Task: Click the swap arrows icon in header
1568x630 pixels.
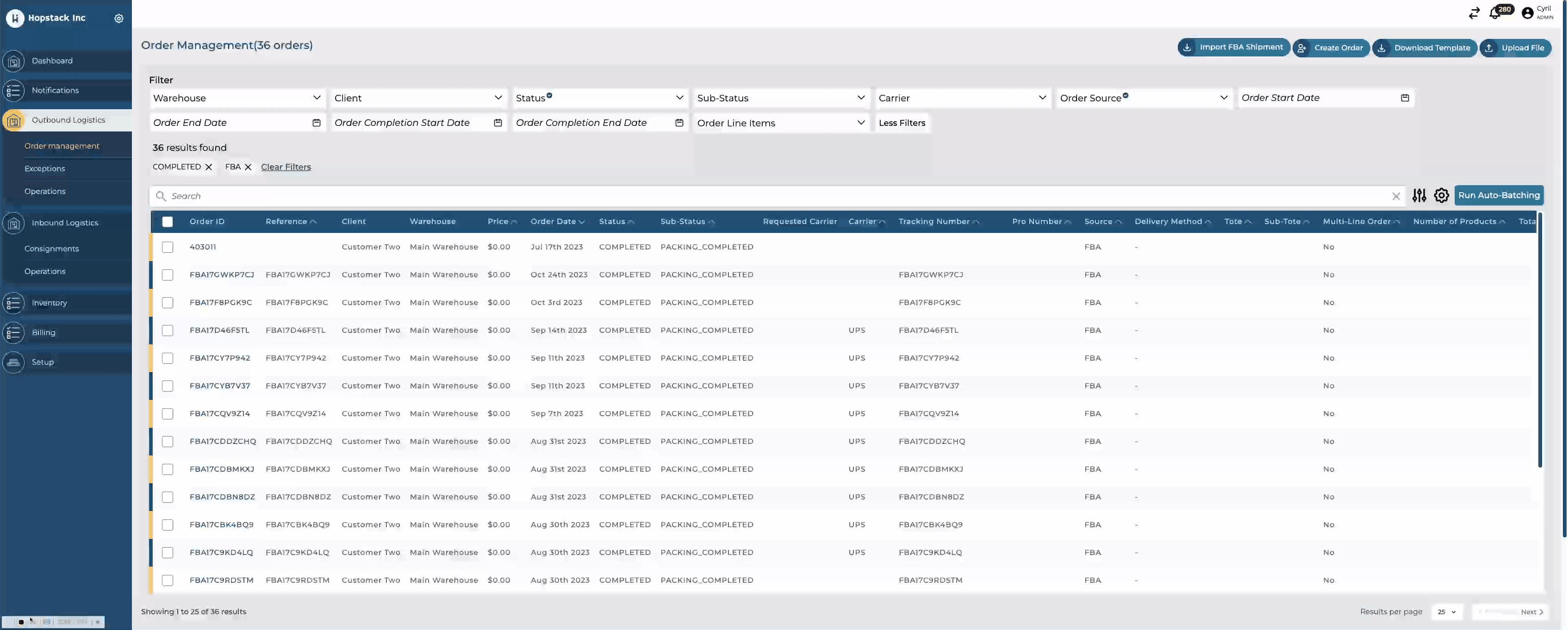Action: (1474, 13)
